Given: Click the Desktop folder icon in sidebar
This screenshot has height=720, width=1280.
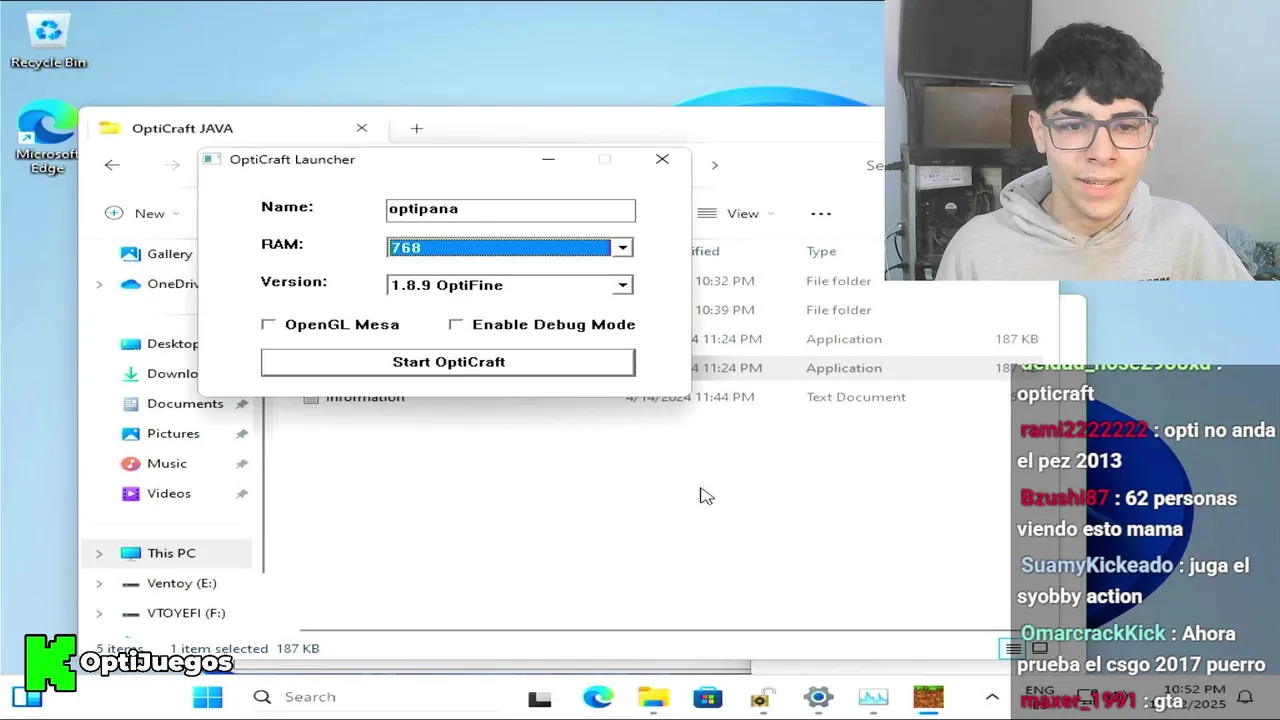Looking at the screenshot, I should 130,344.
